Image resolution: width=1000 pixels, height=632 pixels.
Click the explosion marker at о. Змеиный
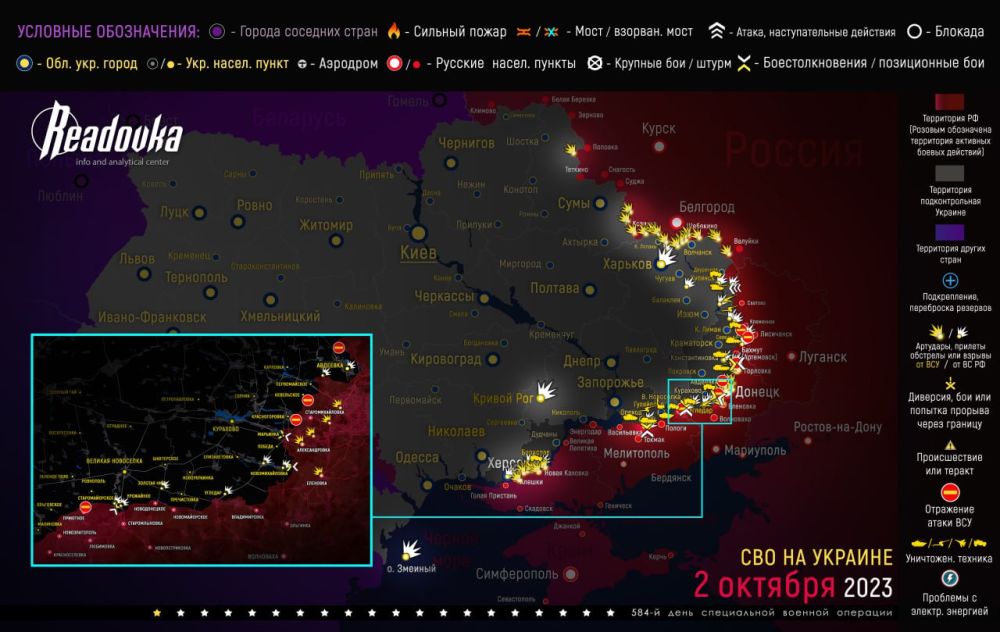pos(410,549)
